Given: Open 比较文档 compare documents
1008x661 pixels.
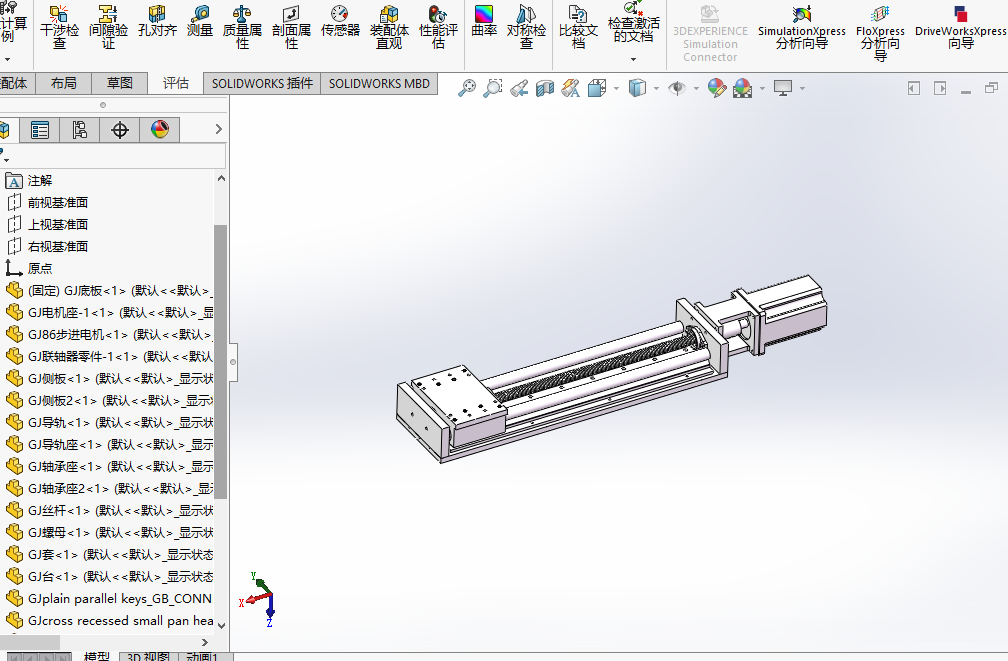Looking at the screenshot, I should (x=578, y=27).
